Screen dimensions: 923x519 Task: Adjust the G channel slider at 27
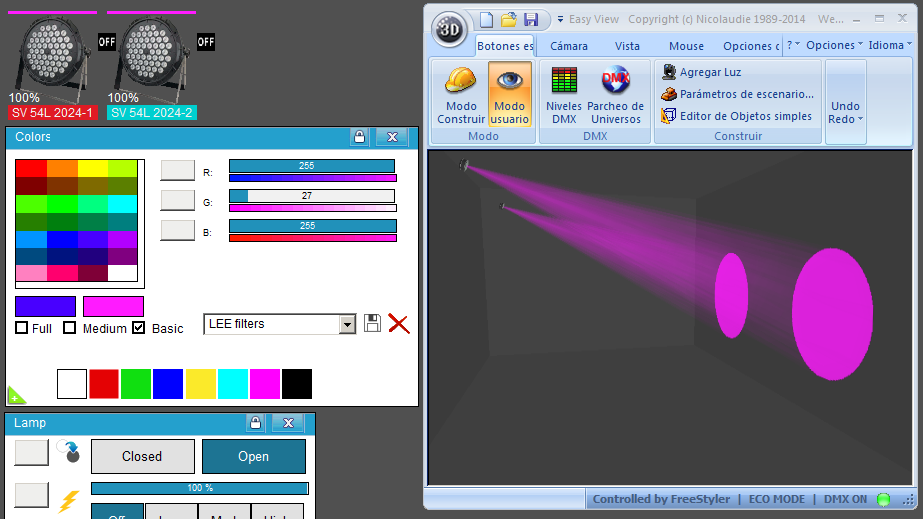pos(312,196)
